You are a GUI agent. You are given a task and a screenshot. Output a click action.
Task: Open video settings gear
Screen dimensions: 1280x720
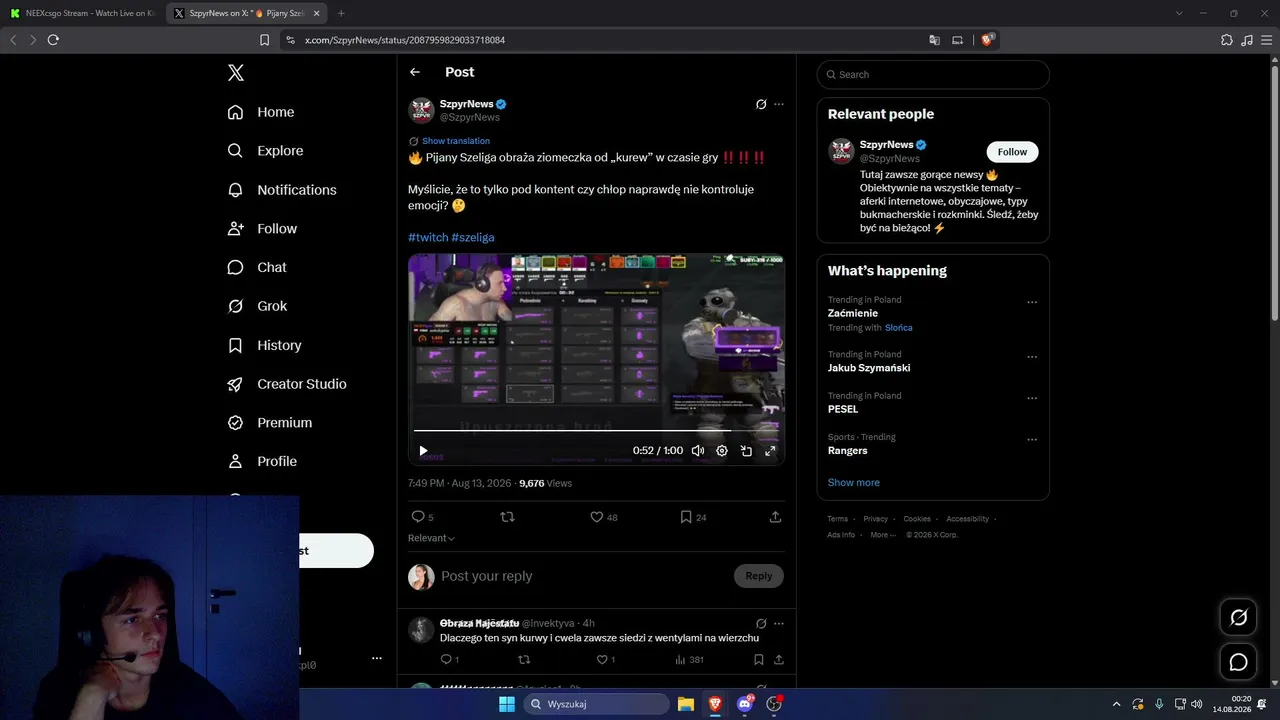(722, 451)
